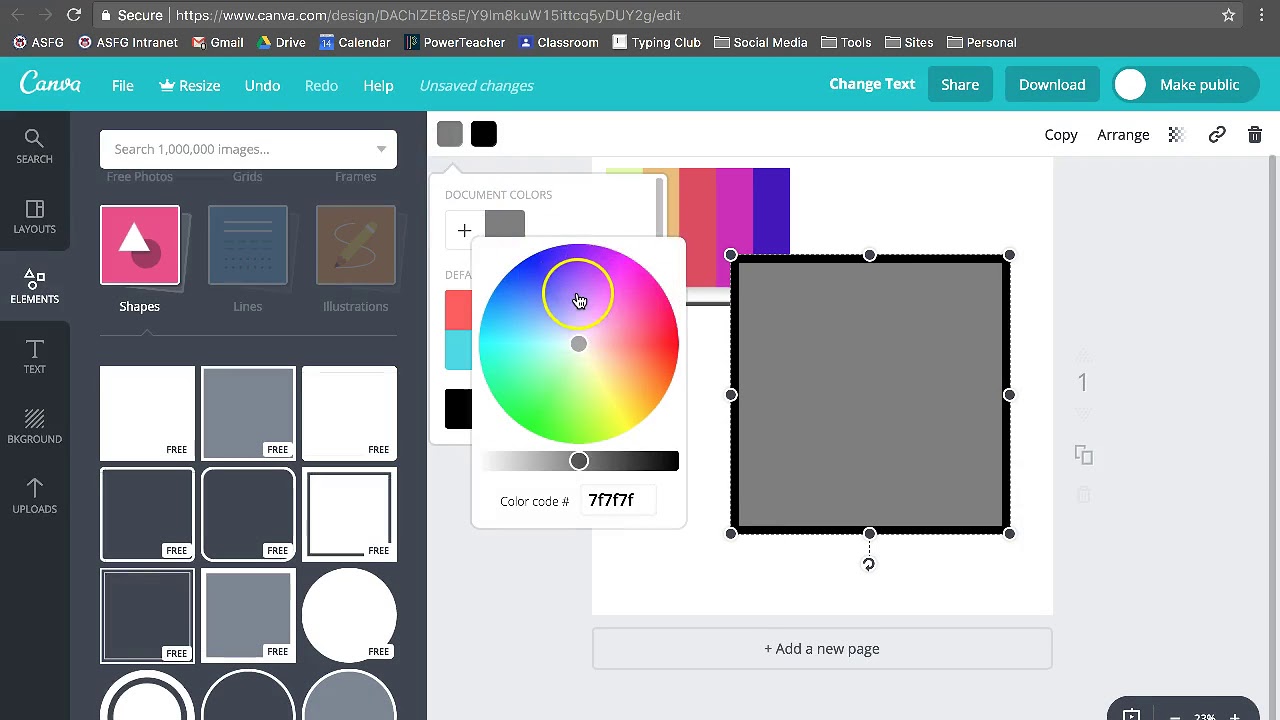Open the Help menu
Image resolution: width=1280 pixels, height=720 pixels.
[x=378, y=85]
